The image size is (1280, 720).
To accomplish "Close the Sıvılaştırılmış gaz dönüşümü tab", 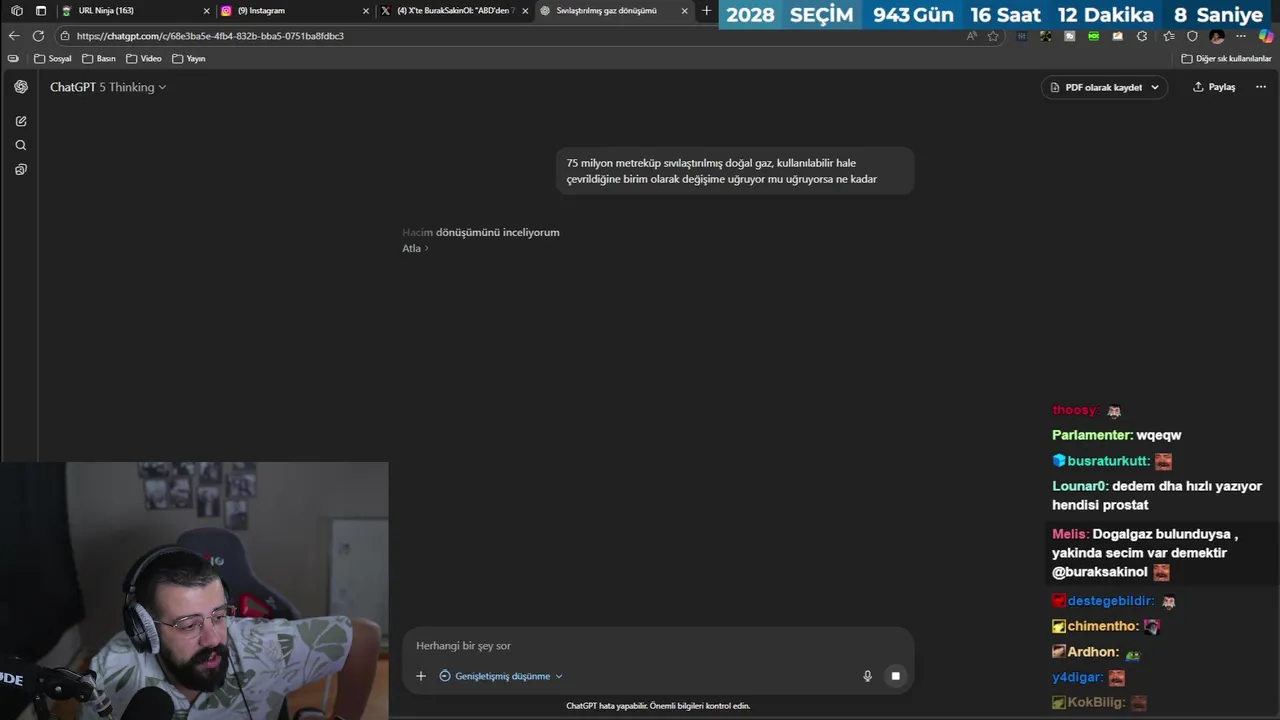I will coord(685,11).
